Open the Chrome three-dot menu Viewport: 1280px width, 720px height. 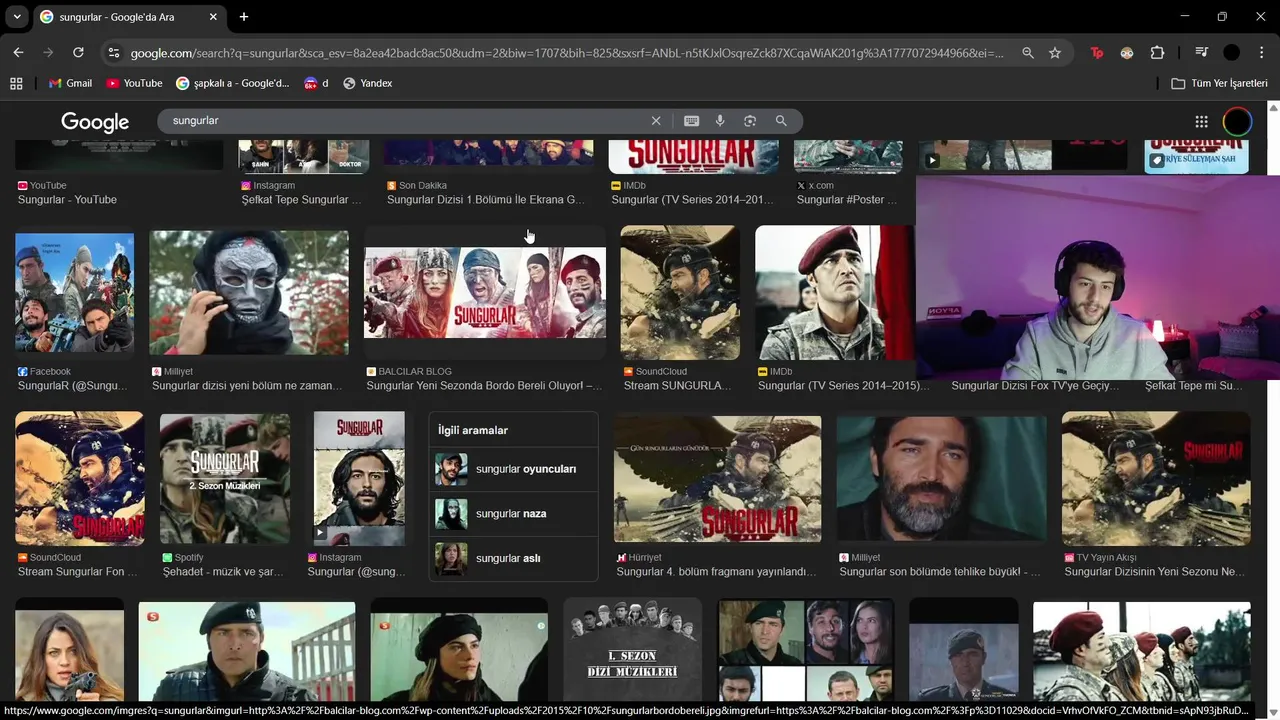1260,53
